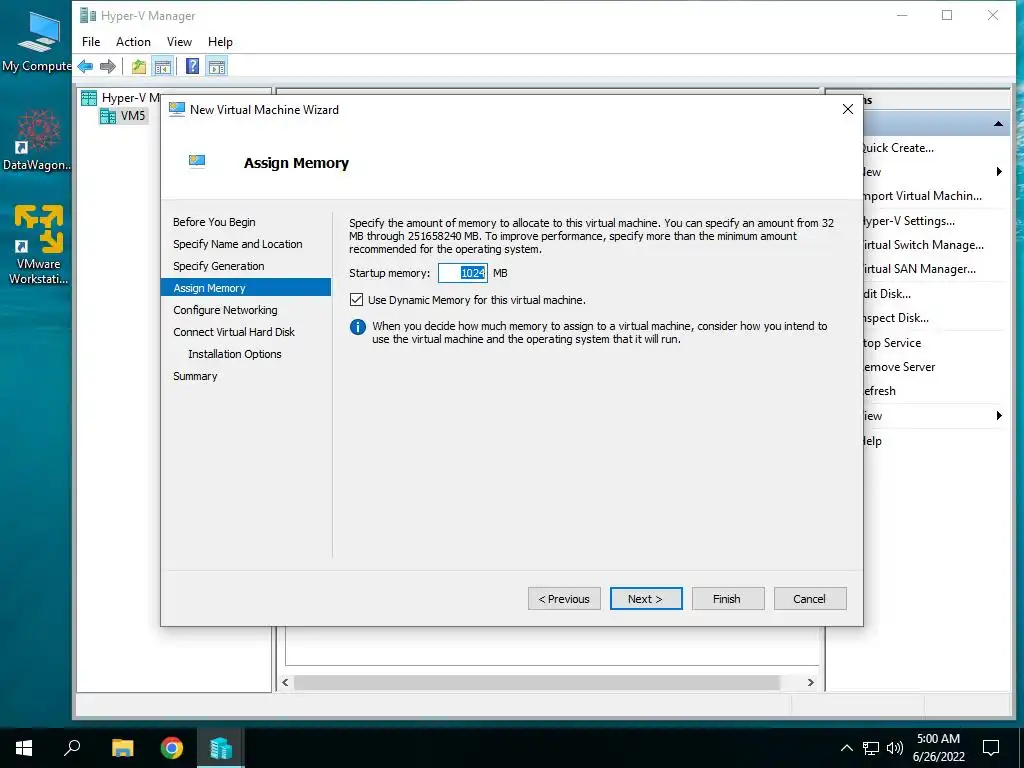The height and width of the screenshot is (768, 1024).
Task: Open Hyper-V Settings action
Action: coord(909,221)
